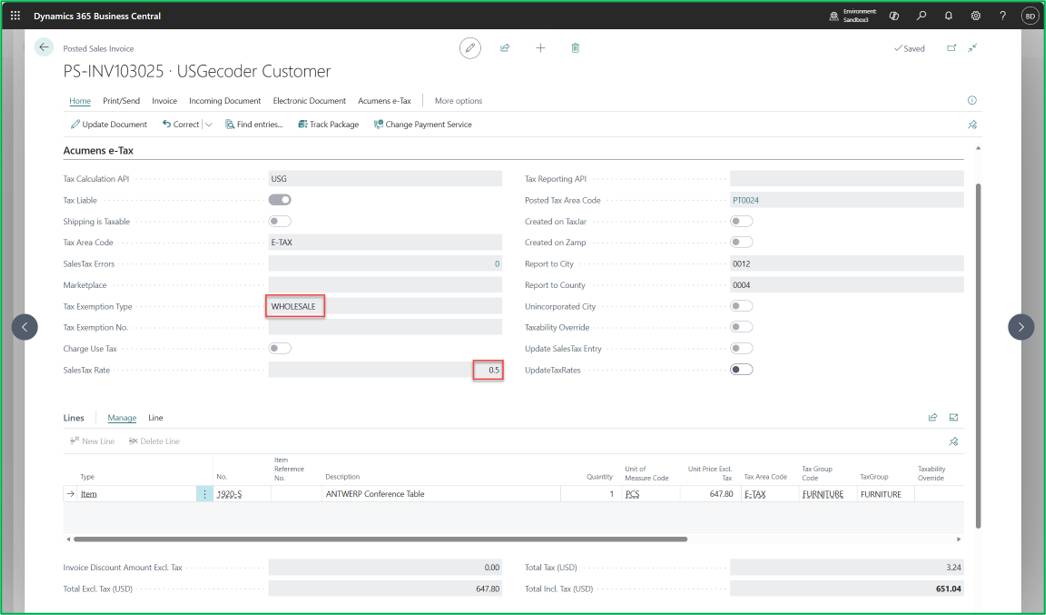The image size is (1046, 615).
Task: Click Track Package
Action: tap(328, 125)
